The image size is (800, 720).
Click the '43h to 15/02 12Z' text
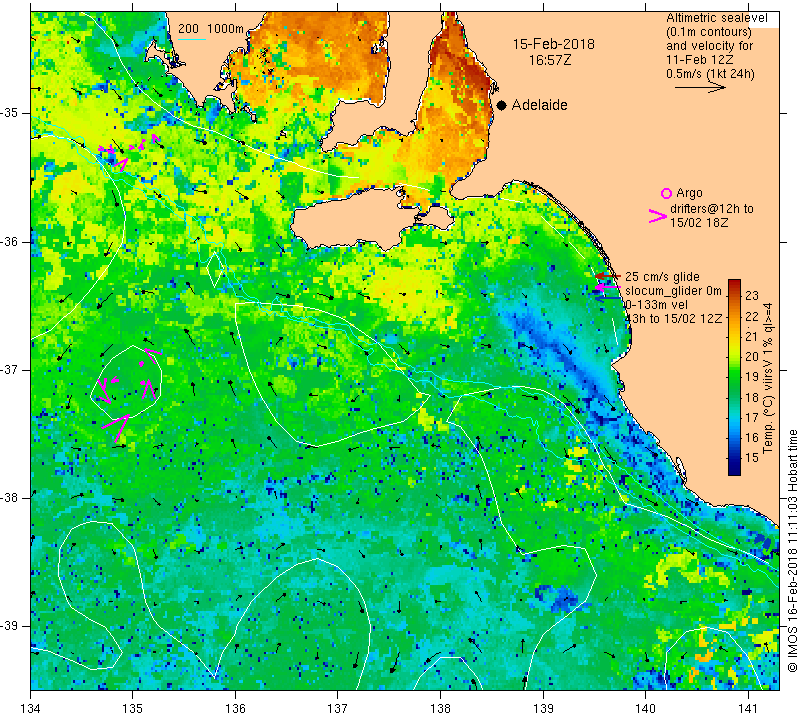(673, 318)
